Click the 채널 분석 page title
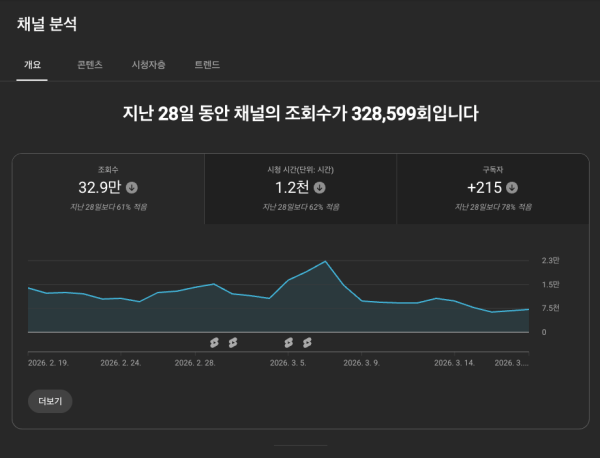This screenshot has height=458, width=600. tap(47, 24)
